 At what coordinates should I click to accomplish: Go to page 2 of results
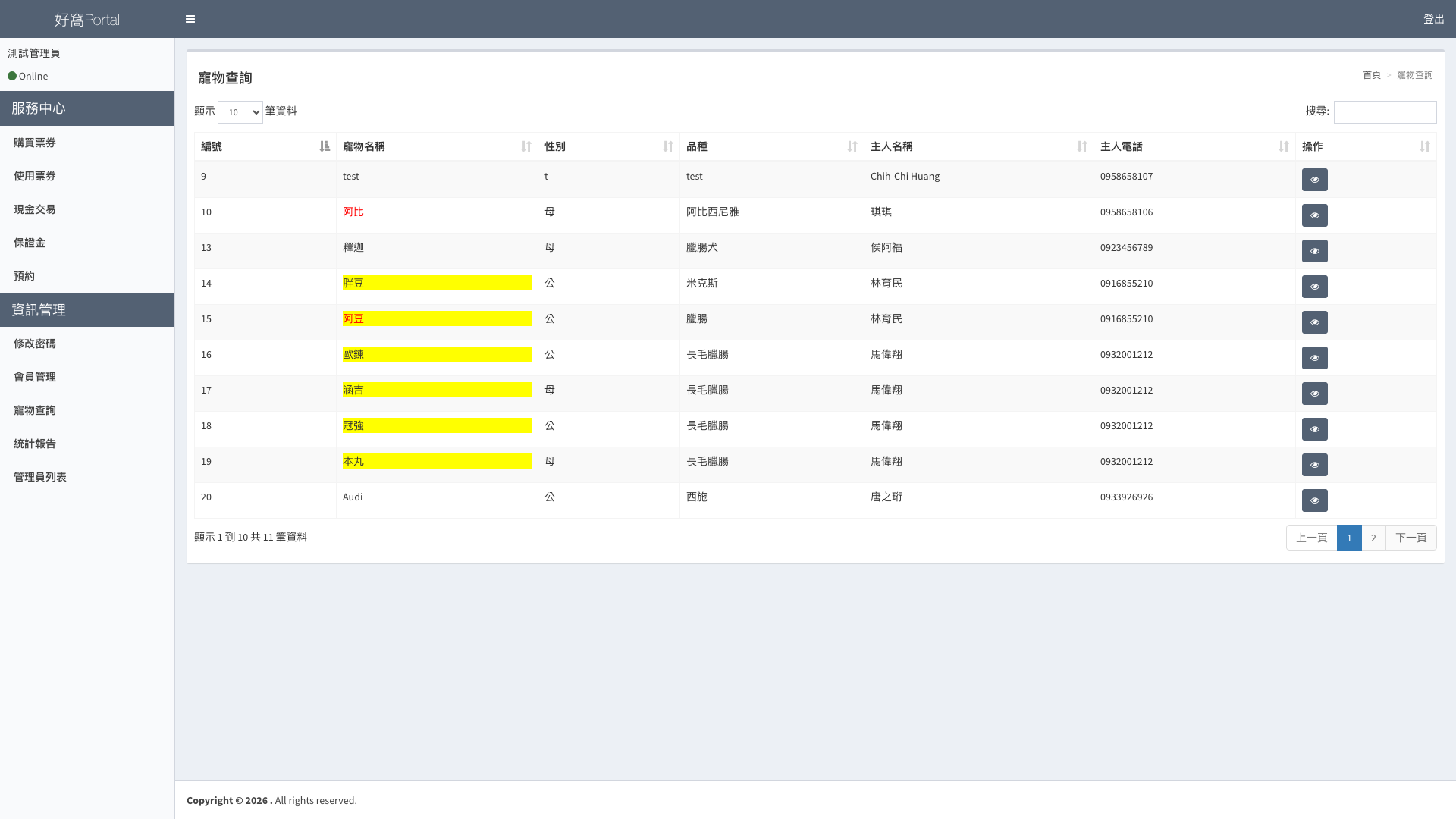[1373, 538]
